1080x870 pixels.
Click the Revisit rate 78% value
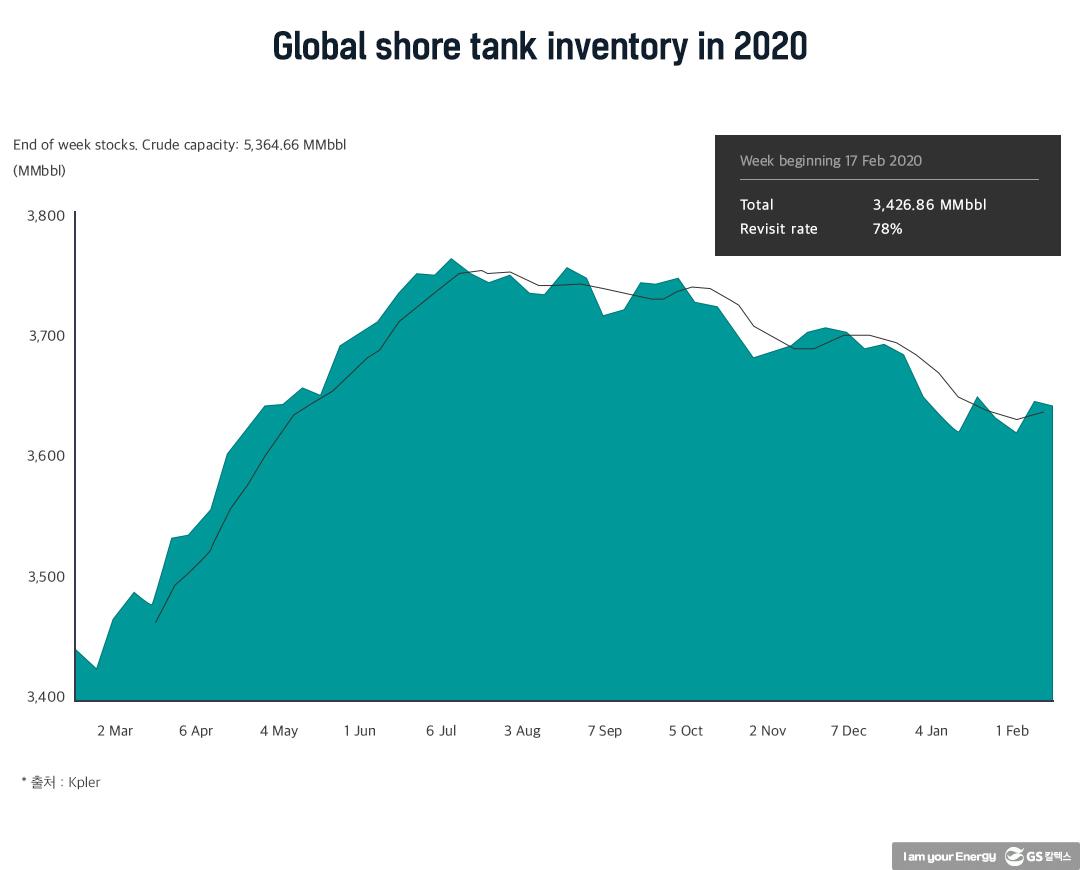click(x=887, y=229)
